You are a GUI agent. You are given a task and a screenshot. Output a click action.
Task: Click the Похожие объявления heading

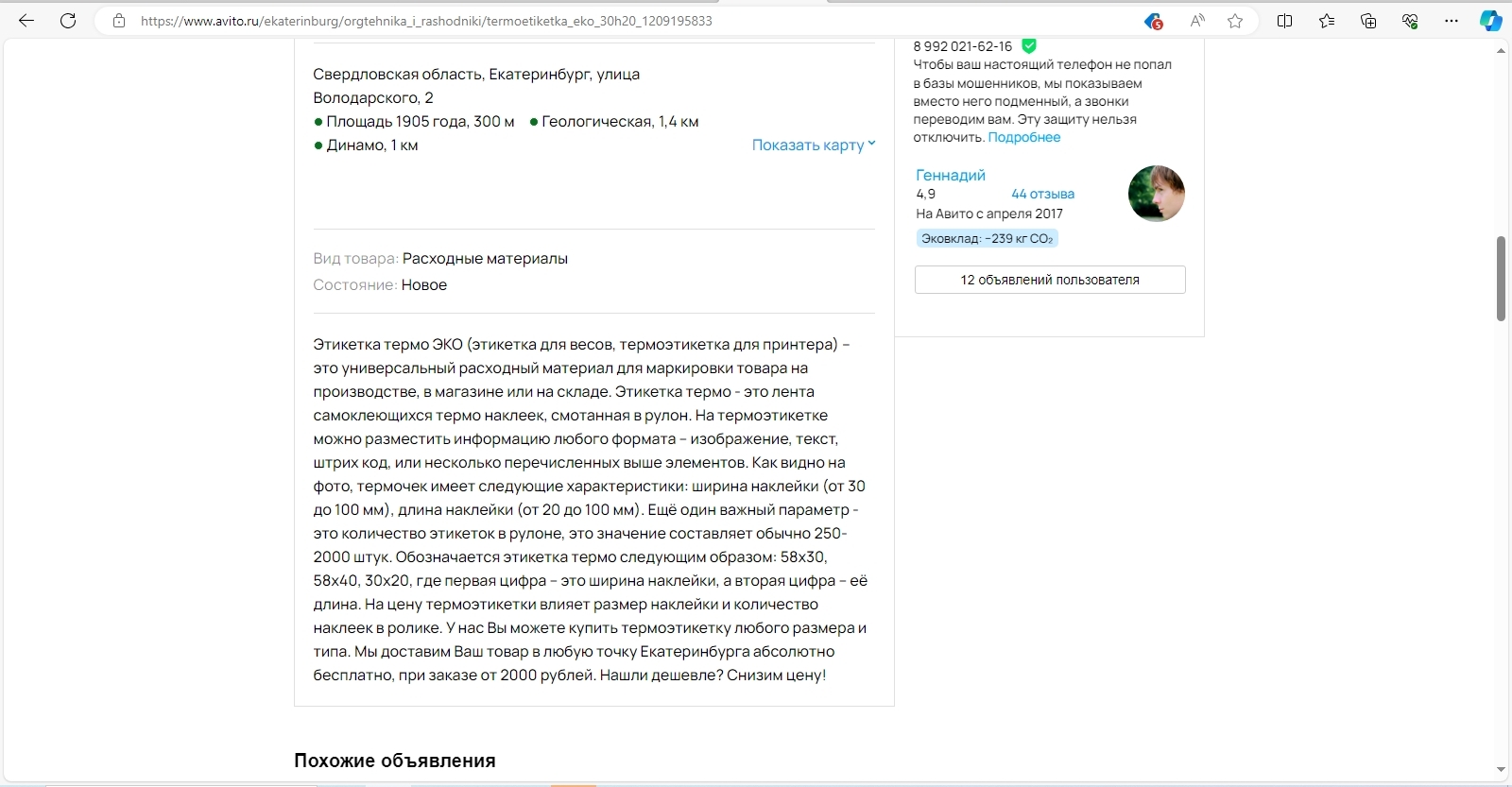(x=395, y=761)
